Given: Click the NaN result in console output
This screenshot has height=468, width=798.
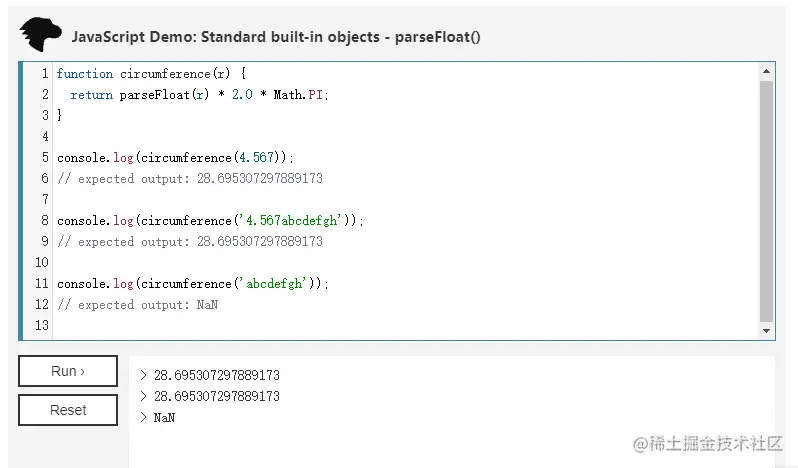Looking at the screenshot, I should coord(164,418).
